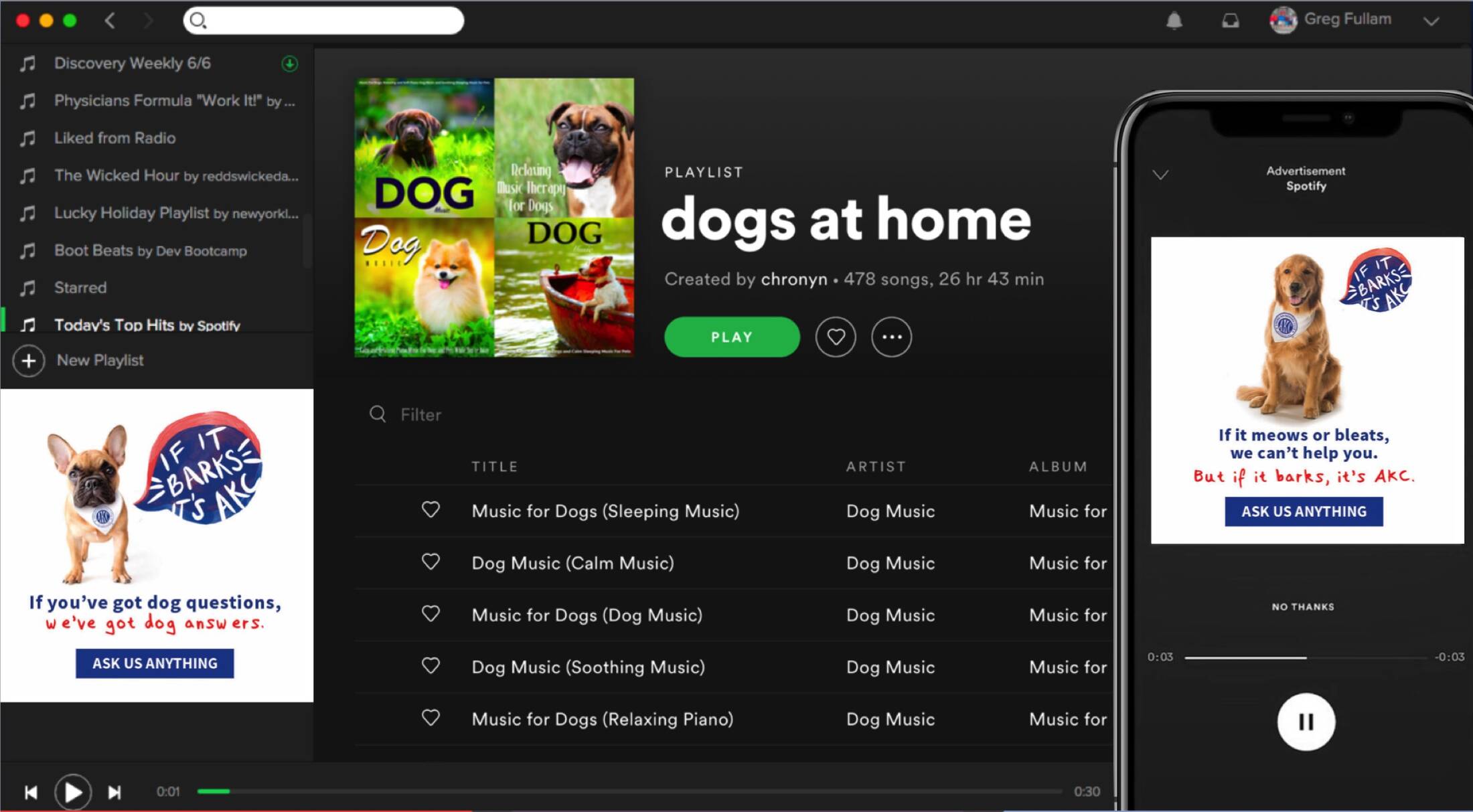Save Music for Dogs (Relaxing Piano) track

431,718
